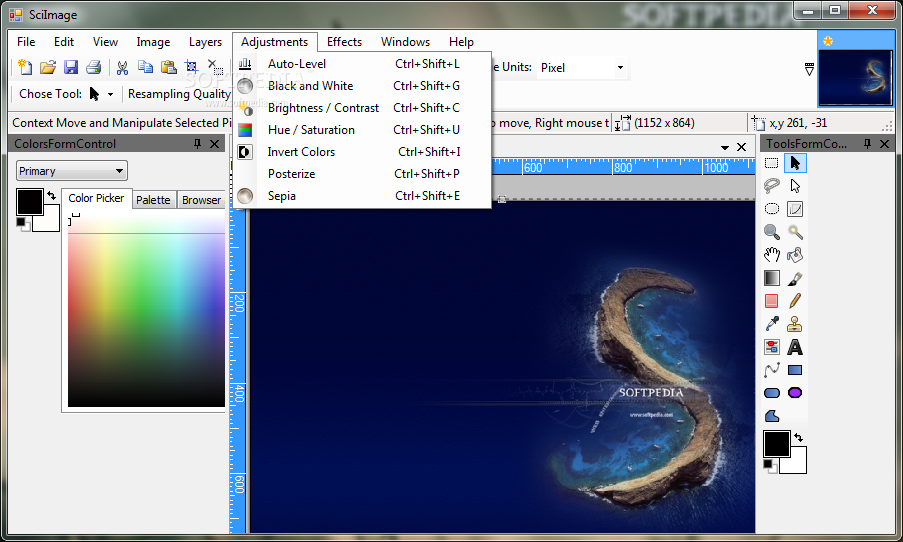Select the Recolor tool
The image size is (903, 542).
pyautogui.click(x=772, y=347)
